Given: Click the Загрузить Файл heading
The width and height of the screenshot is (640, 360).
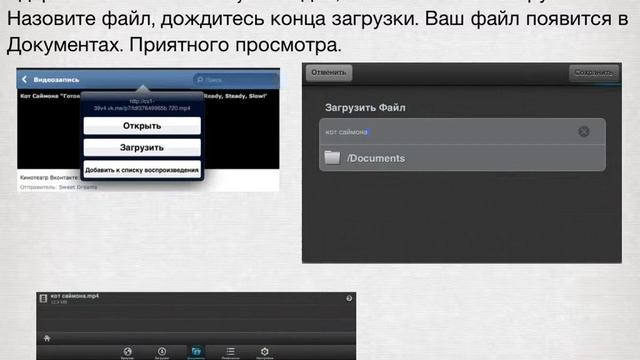Looking at the screenshot, I should coord(365,108).
